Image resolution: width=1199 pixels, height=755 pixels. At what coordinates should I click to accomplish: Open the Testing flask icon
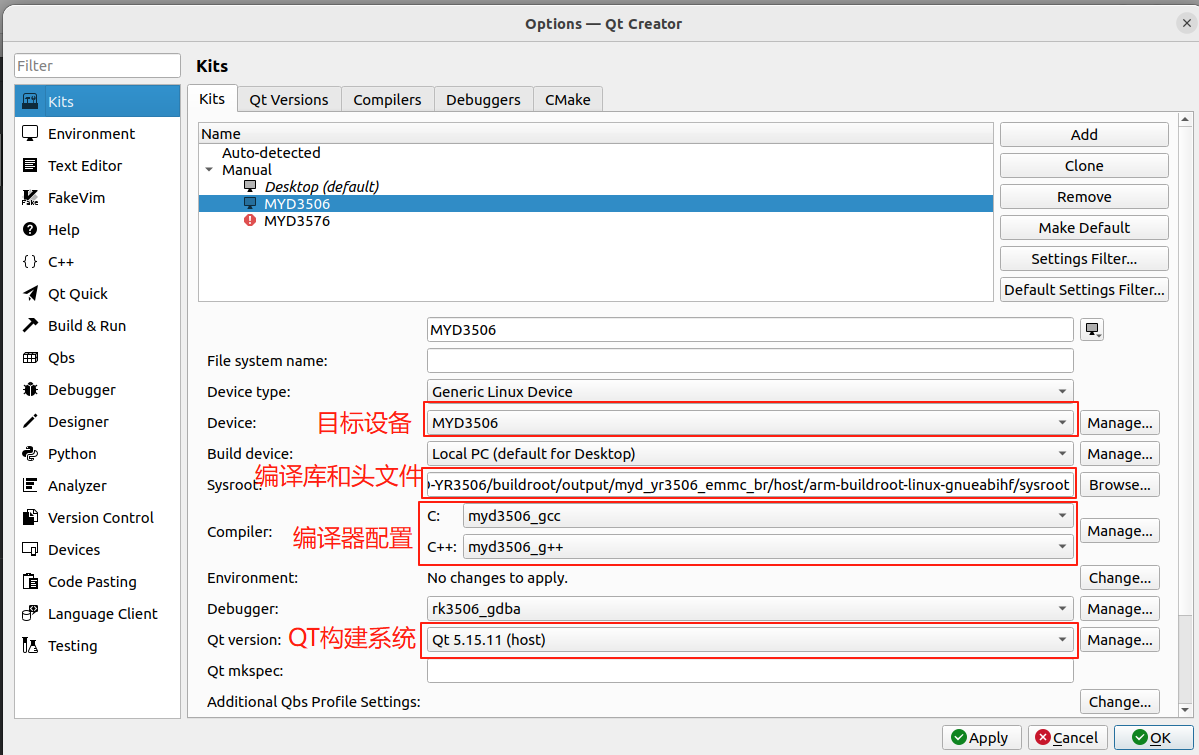click(30, 646)
